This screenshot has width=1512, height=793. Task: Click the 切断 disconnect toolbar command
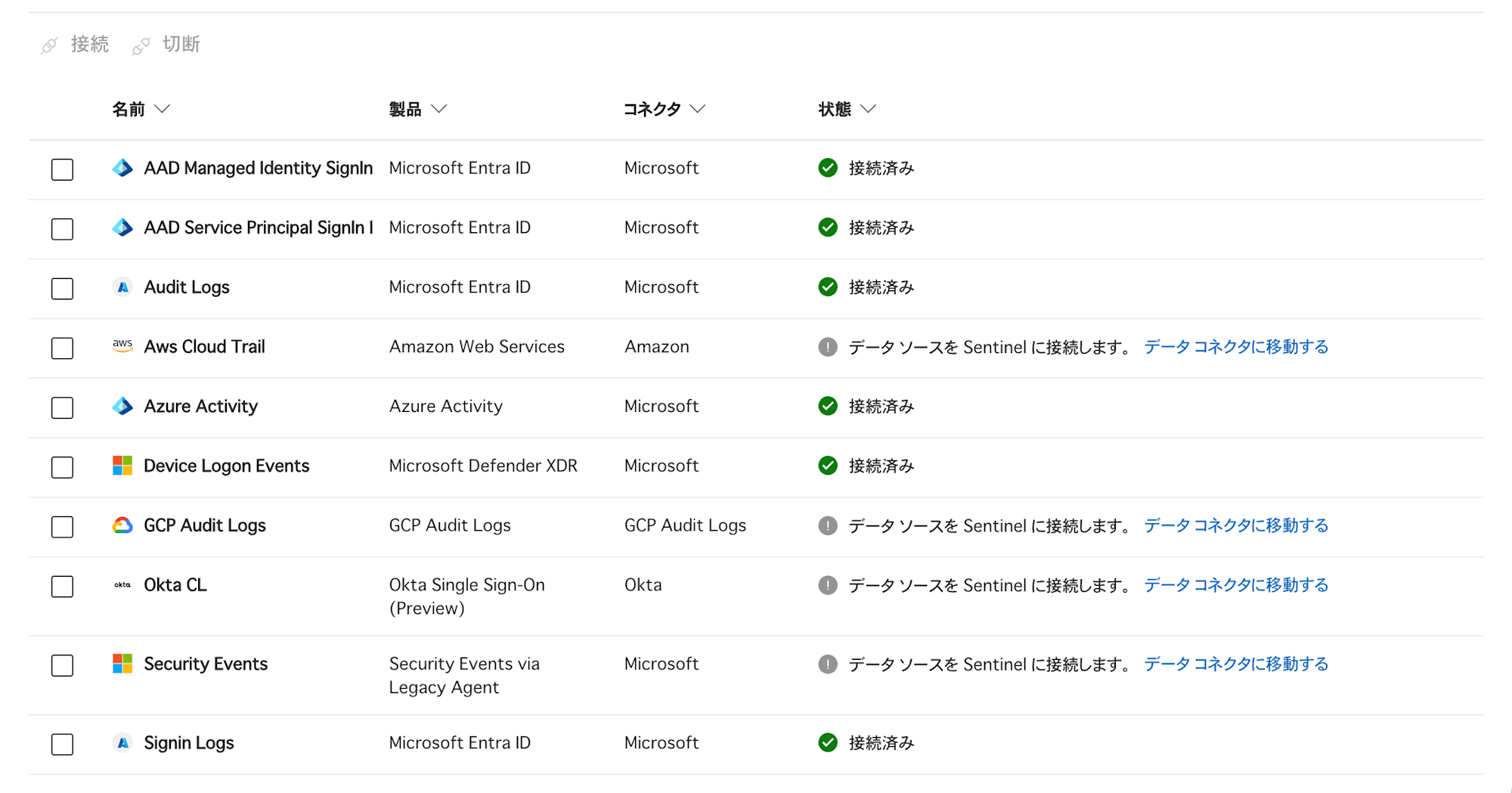click(x=166, y=45)
